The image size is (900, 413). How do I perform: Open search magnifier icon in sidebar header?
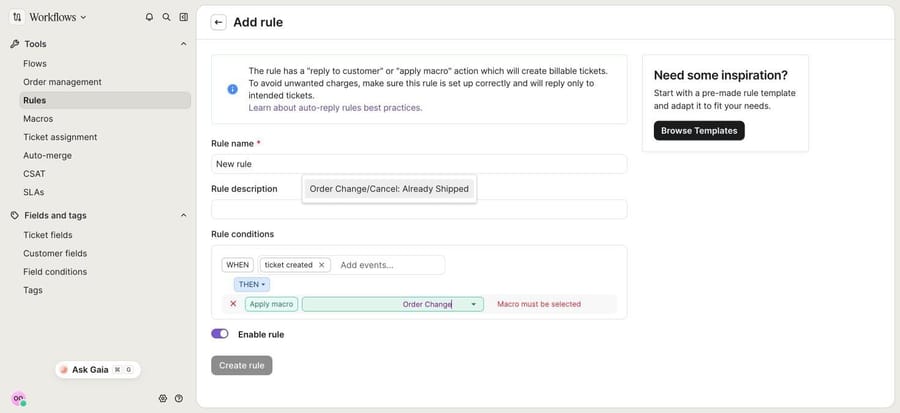166,17
